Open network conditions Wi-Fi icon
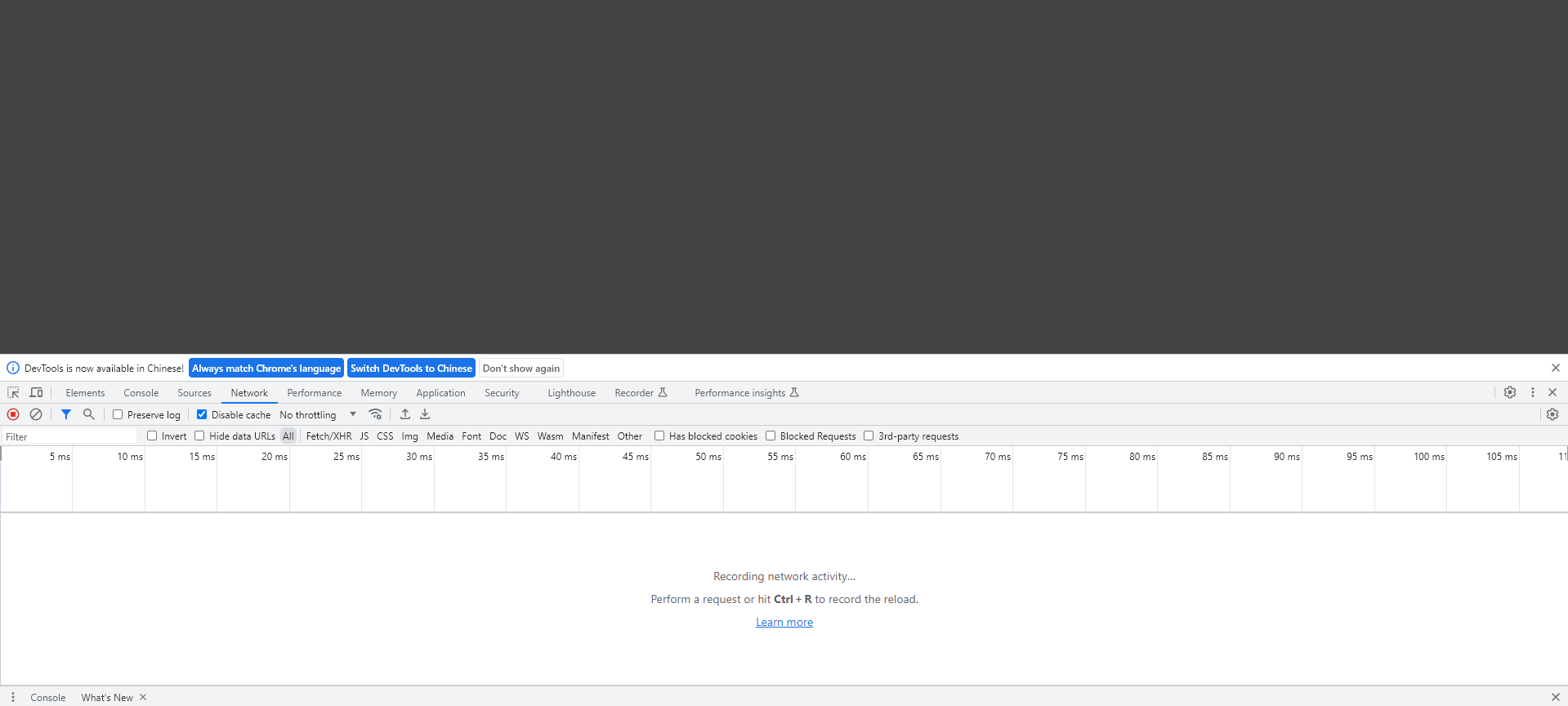Image resolution: width=1568 pixels, height=706 pixels. click(x=375, y=415)
